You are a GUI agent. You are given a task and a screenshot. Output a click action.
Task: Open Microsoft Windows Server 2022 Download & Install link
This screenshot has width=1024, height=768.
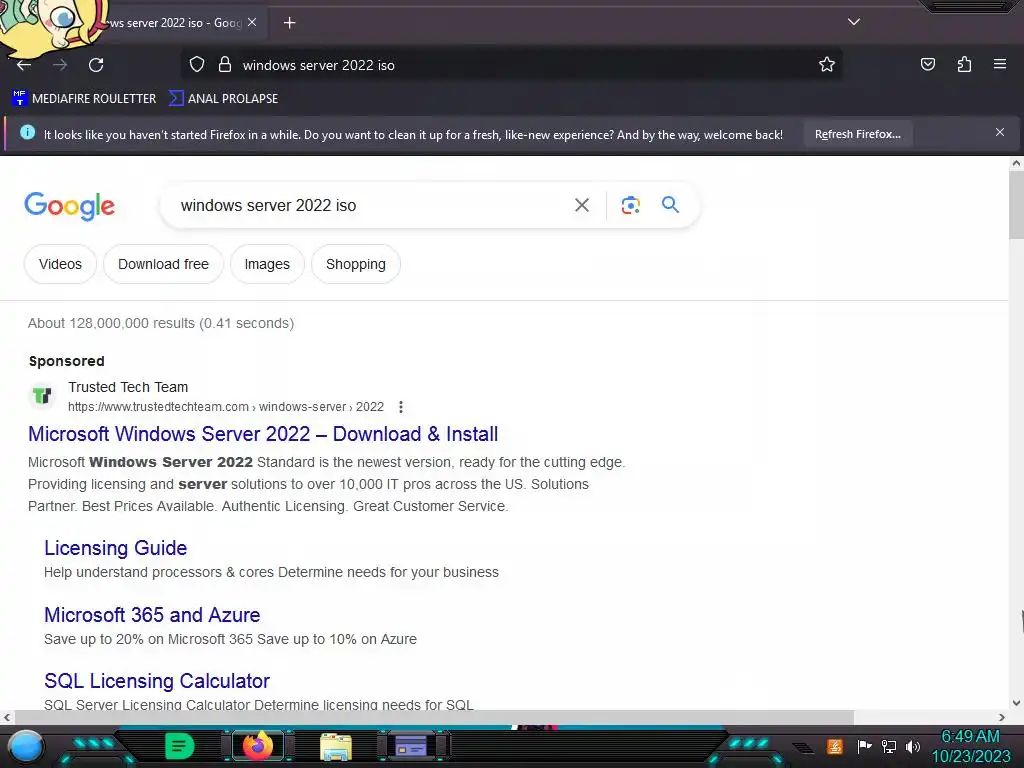click(x=263, y=434)
